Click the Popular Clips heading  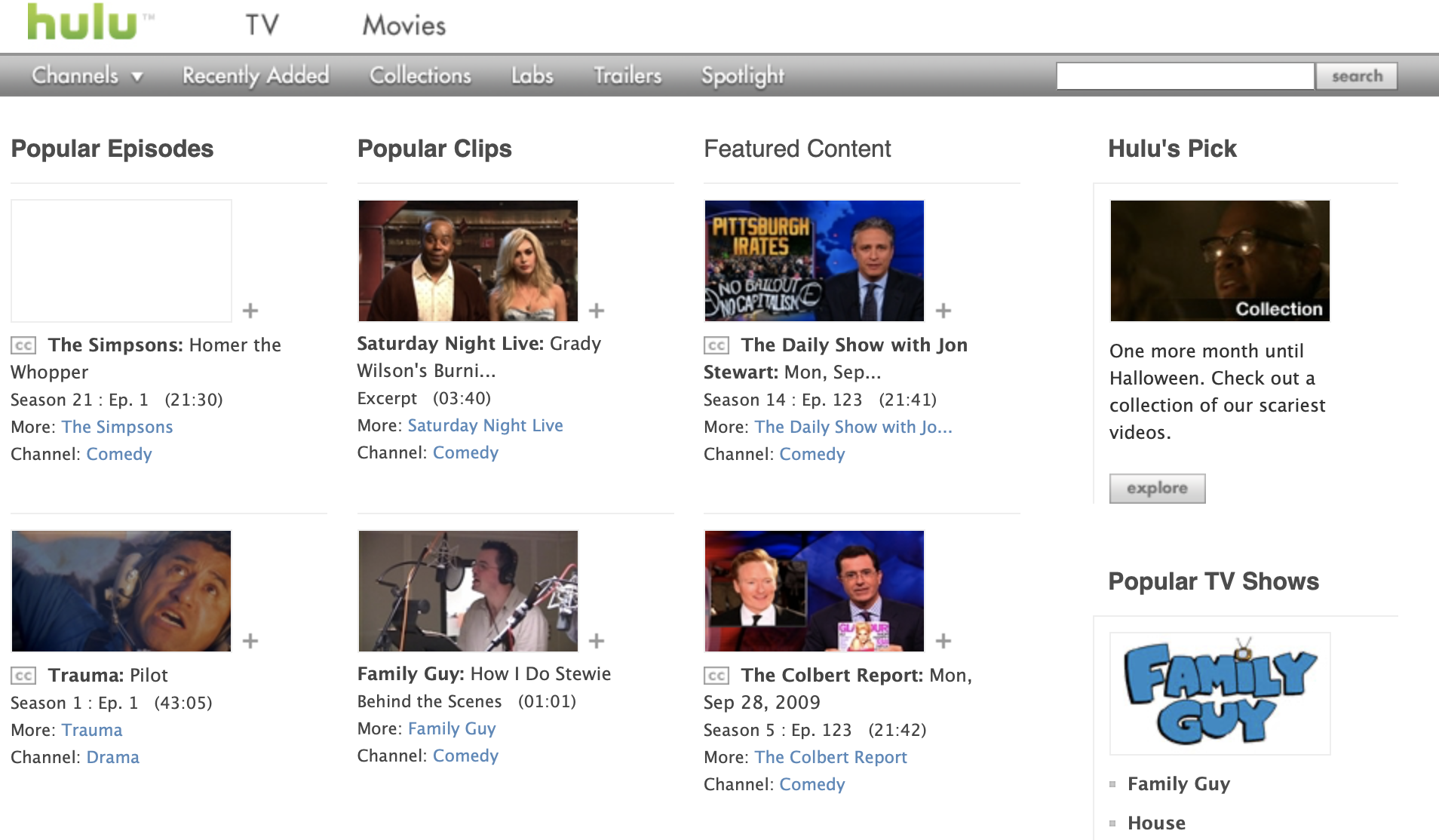point(434,149)
